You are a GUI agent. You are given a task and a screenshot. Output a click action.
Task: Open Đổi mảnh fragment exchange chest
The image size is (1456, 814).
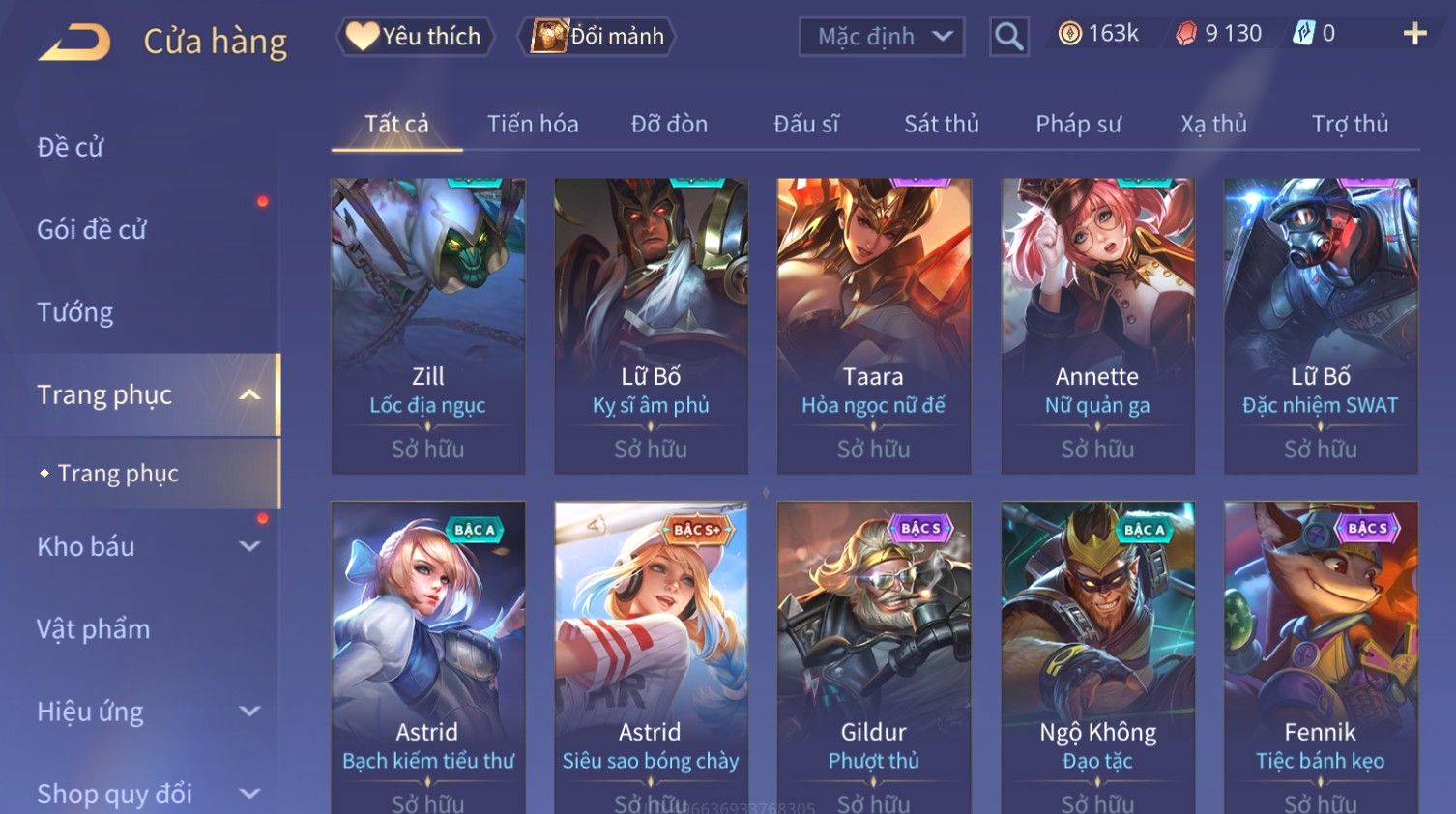click(x=599, y=37)
